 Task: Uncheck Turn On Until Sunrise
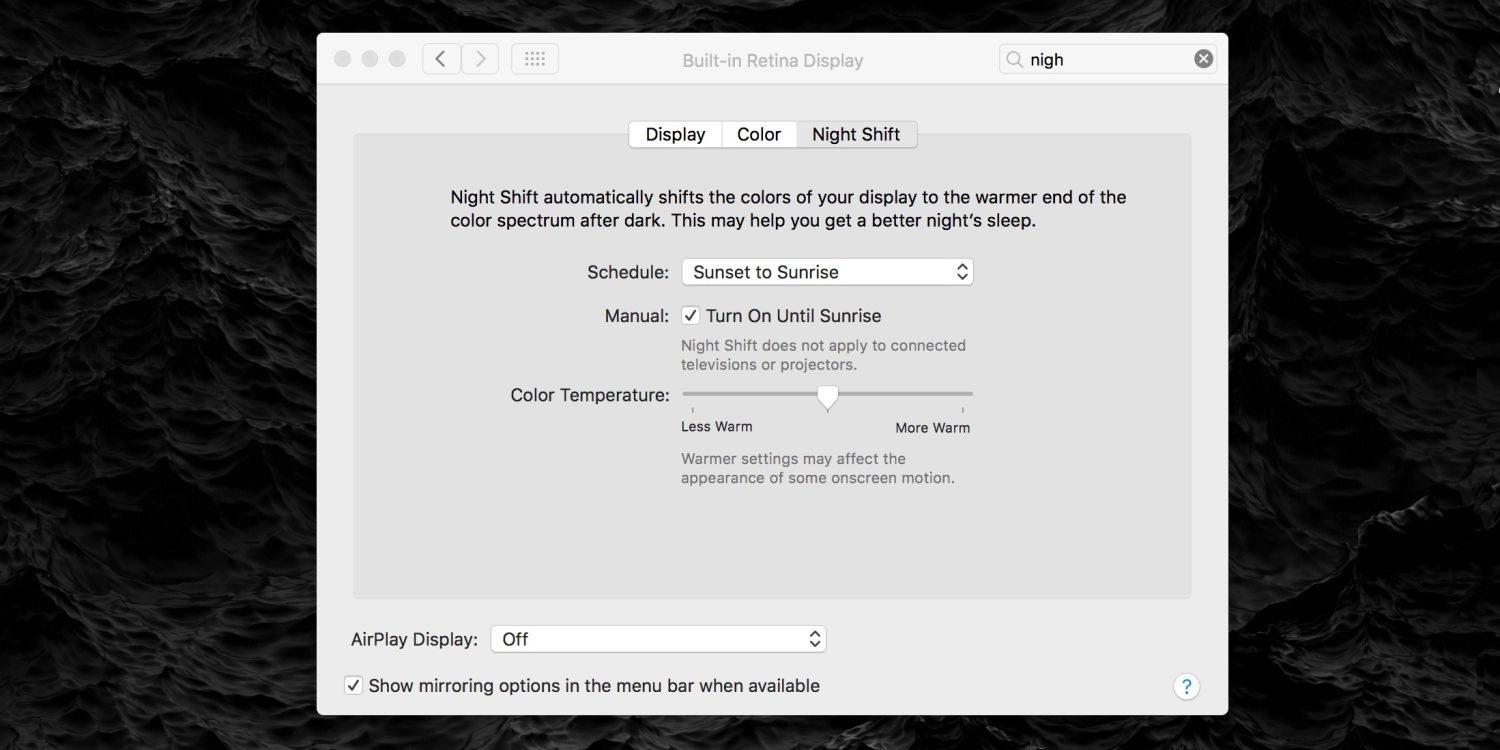[x=690, y=316]
